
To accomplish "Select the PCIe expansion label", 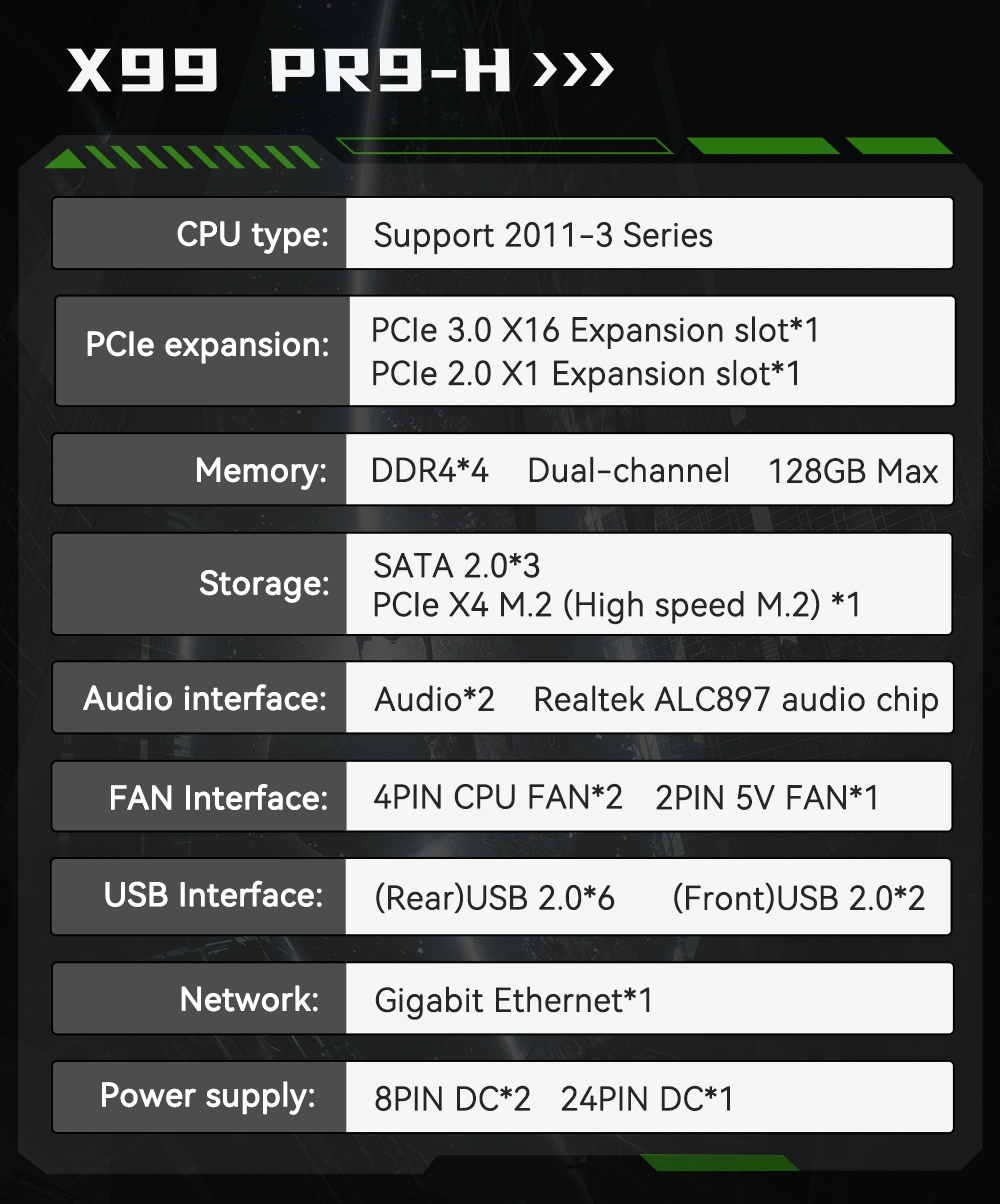I will [207, 345].
